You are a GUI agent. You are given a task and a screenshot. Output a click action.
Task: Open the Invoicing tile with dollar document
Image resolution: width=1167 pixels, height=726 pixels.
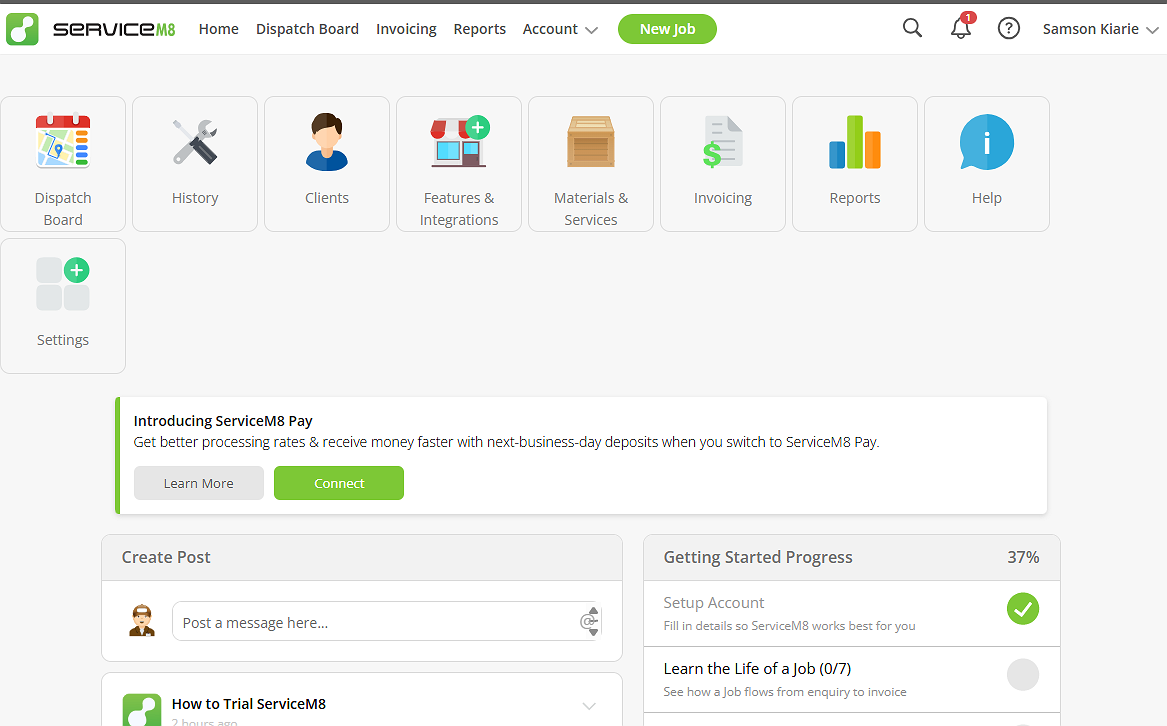point(723,164)
